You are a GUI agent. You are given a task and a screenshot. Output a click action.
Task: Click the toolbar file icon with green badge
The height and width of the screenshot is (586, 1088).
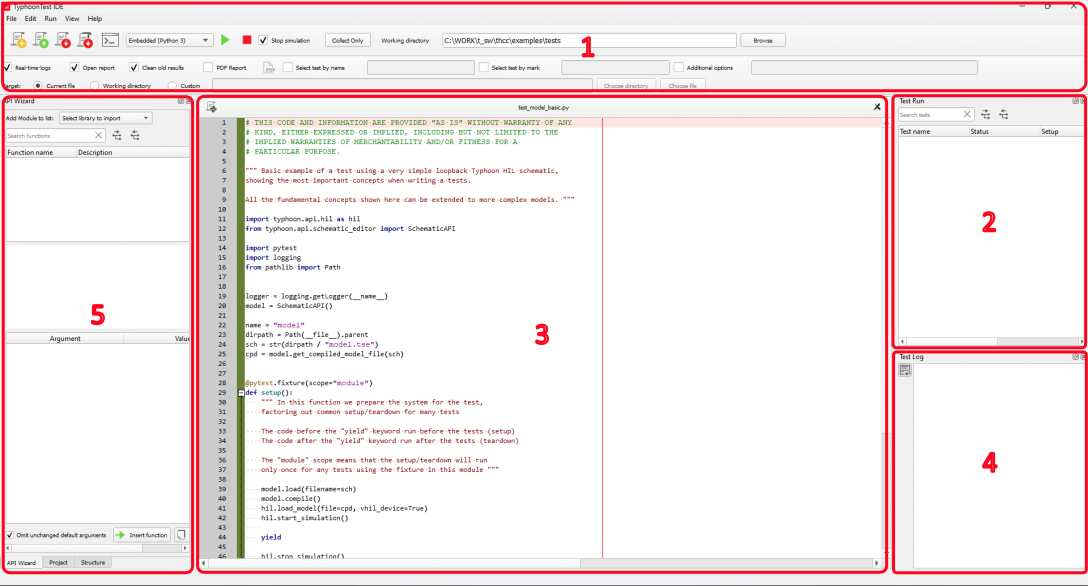point(41,40)
